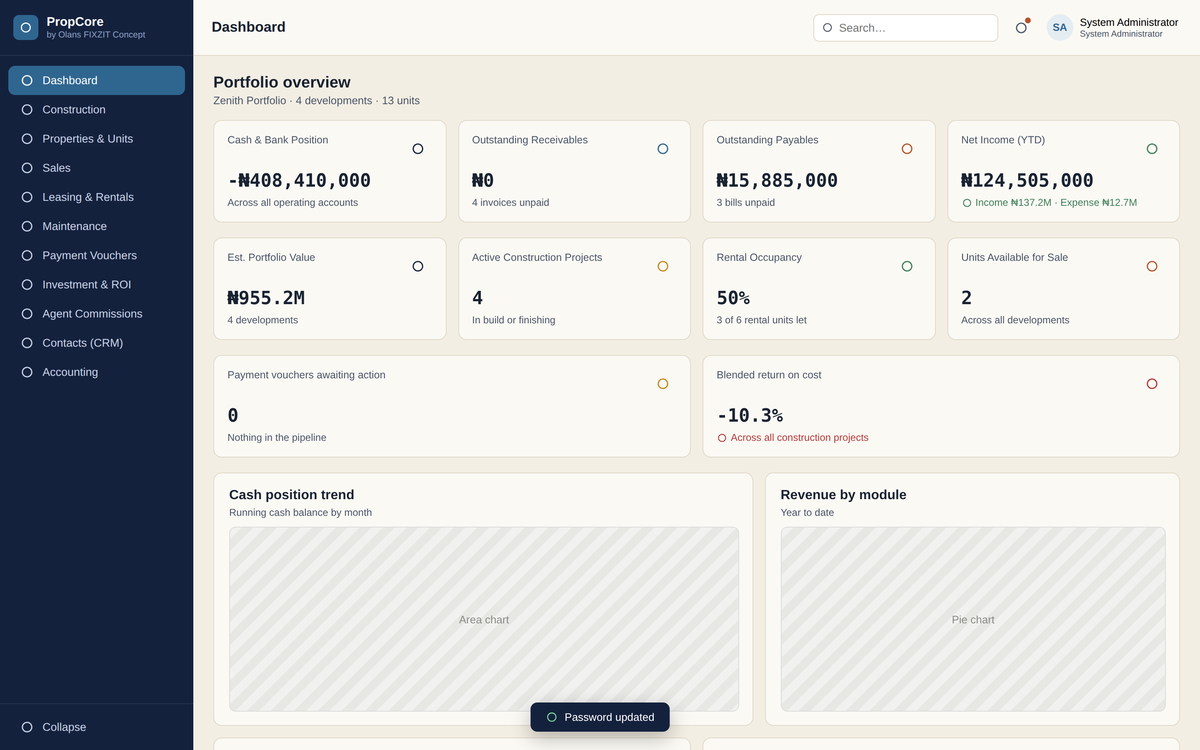
Task: Go to the Dashboard menu item
Action: pos(97,80)
